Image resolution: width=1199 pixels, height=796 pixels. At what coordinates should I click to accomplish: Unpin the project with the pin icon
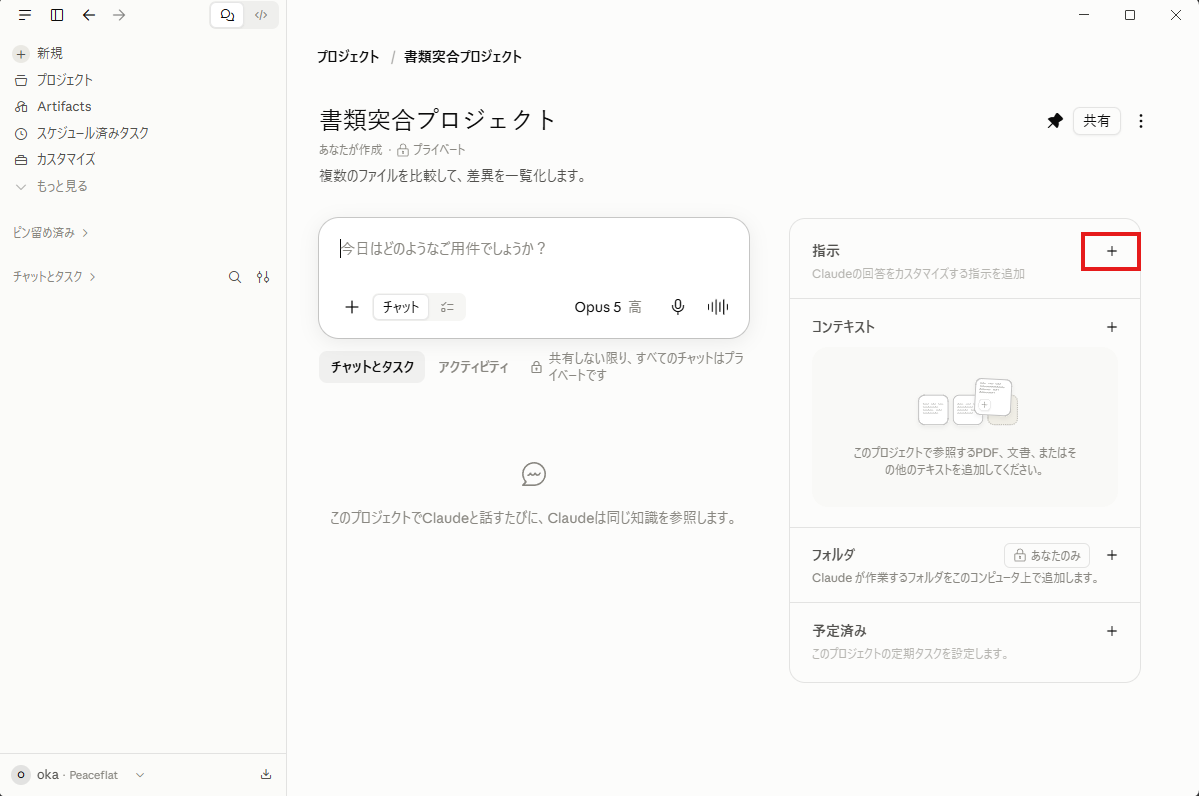click(x=1054, y=121)
